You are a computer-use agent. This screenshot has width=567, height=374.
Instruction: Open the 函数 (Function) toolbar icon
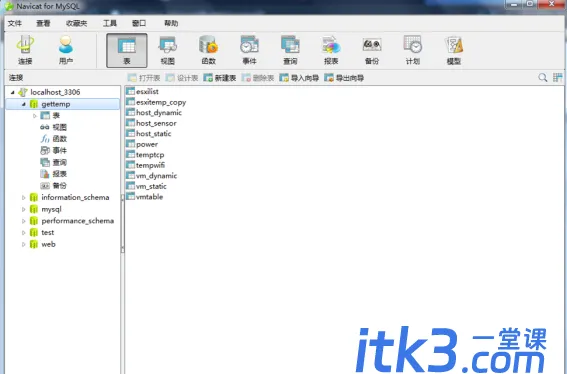coord(208,50)
